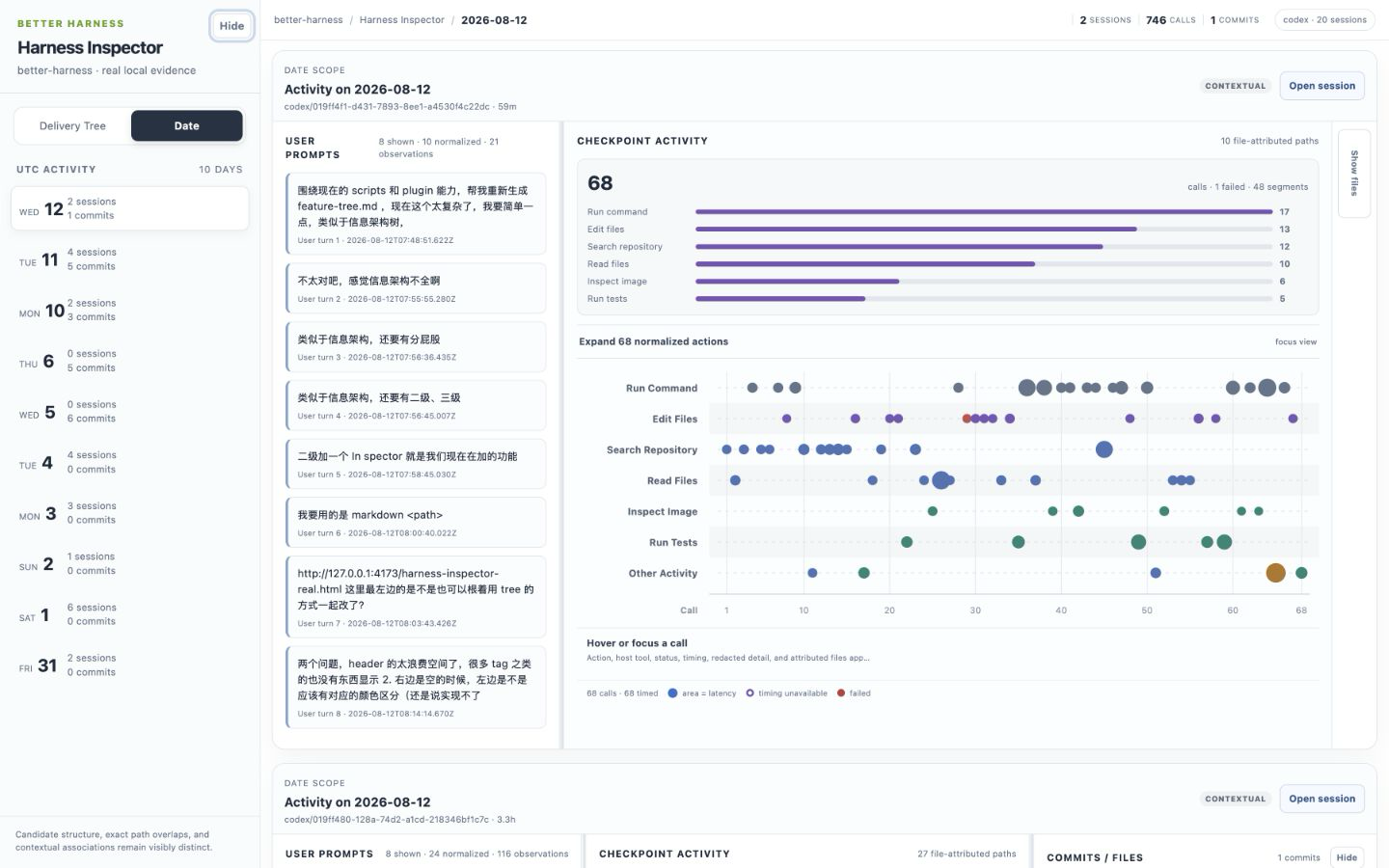The image size is (1389, 868).
Task: Hide the sidebar with the Hide button
Action: click(231, 26)
